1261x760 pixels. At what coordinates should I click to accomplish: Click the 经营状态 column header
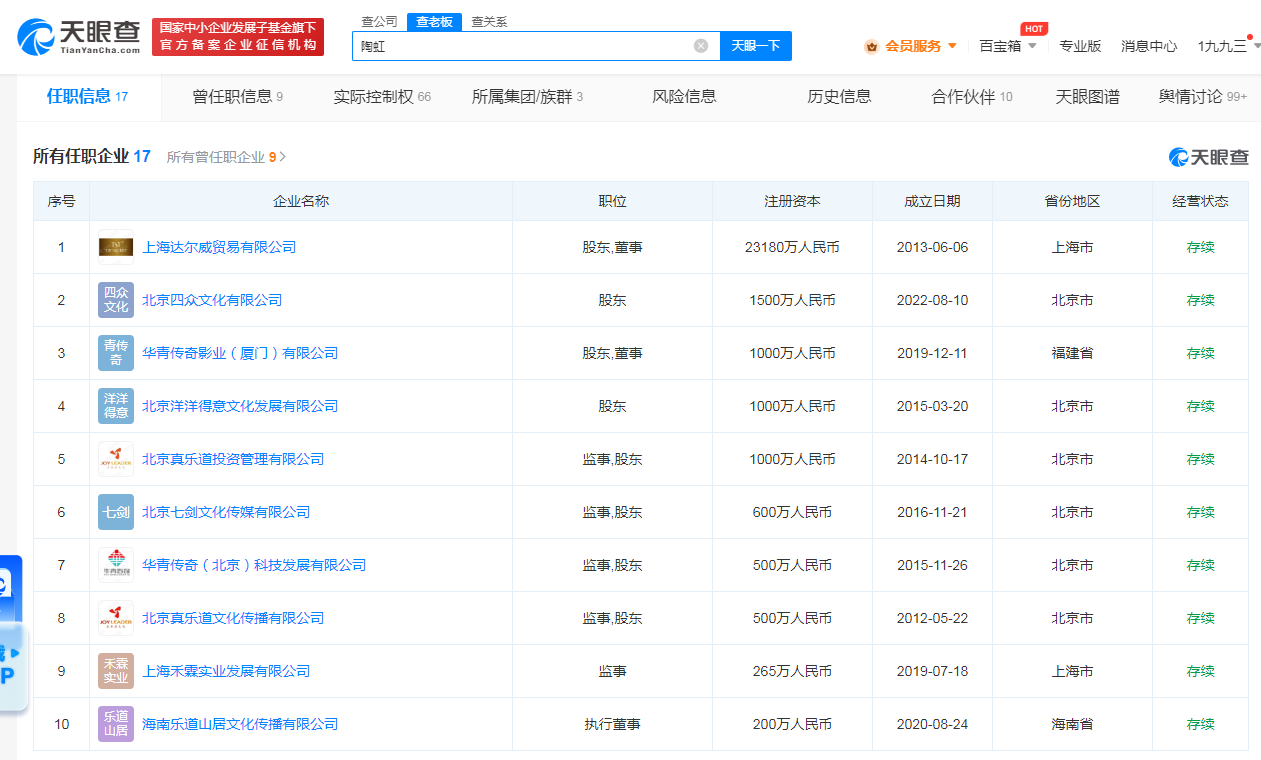(x=1200, y=201)
